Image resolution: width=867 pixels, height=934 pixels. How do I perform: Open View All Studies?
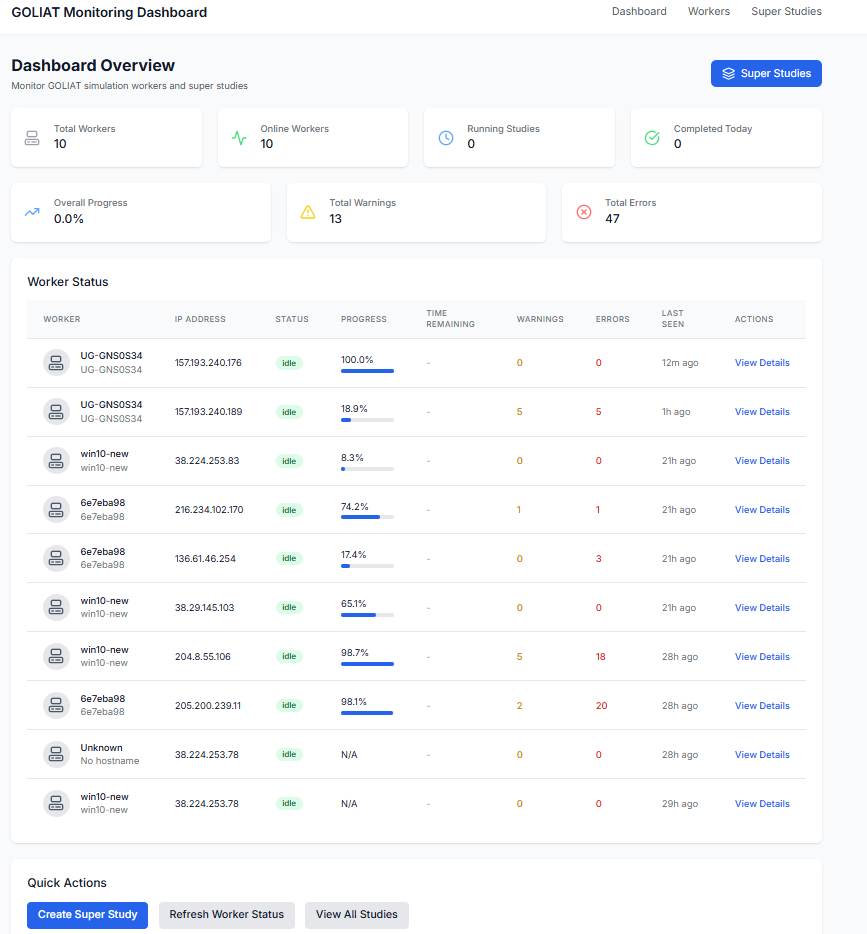pos(356,915)
